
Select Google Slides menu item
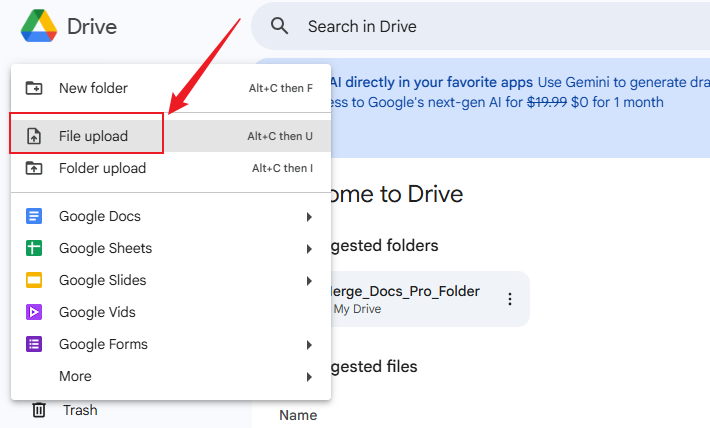[x=171, y=280]
